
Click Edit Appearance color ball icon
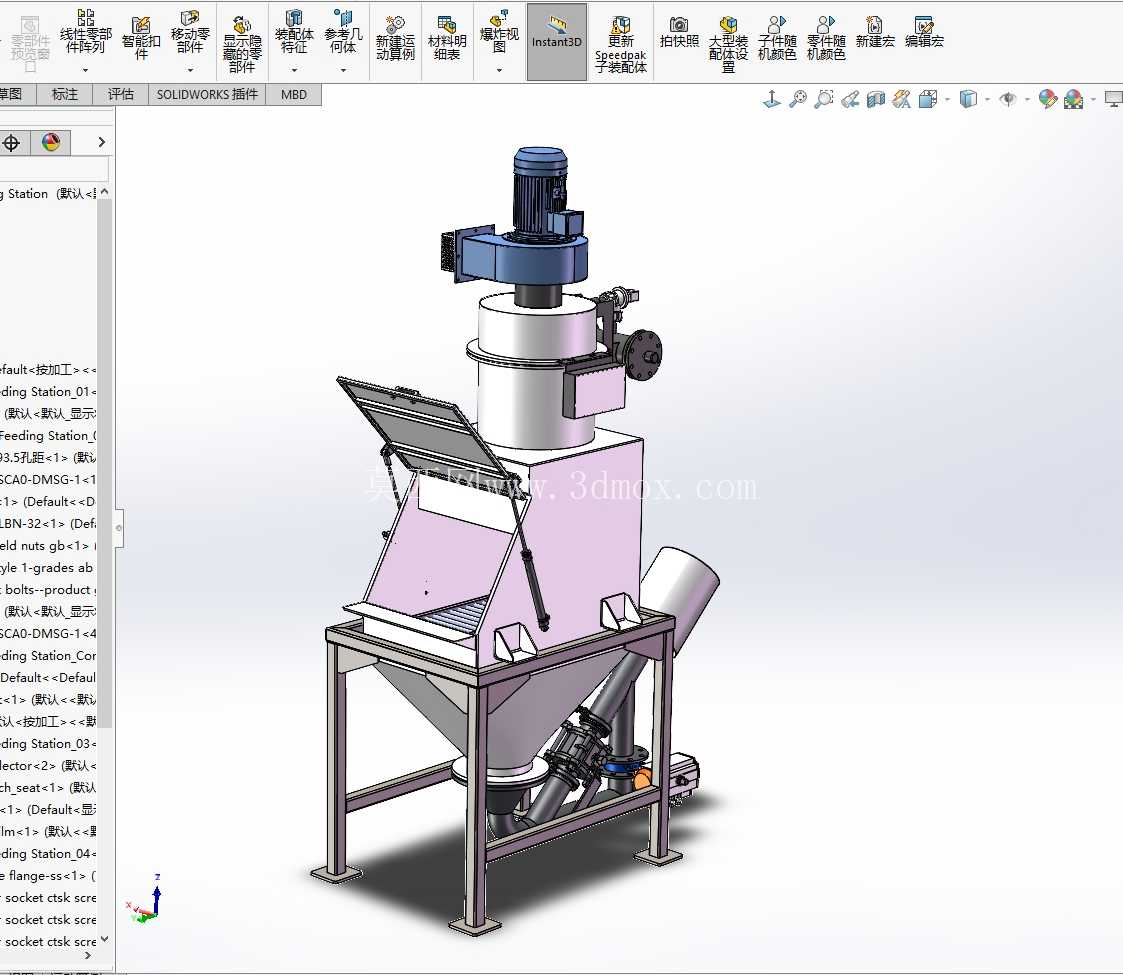[1048, 100]
